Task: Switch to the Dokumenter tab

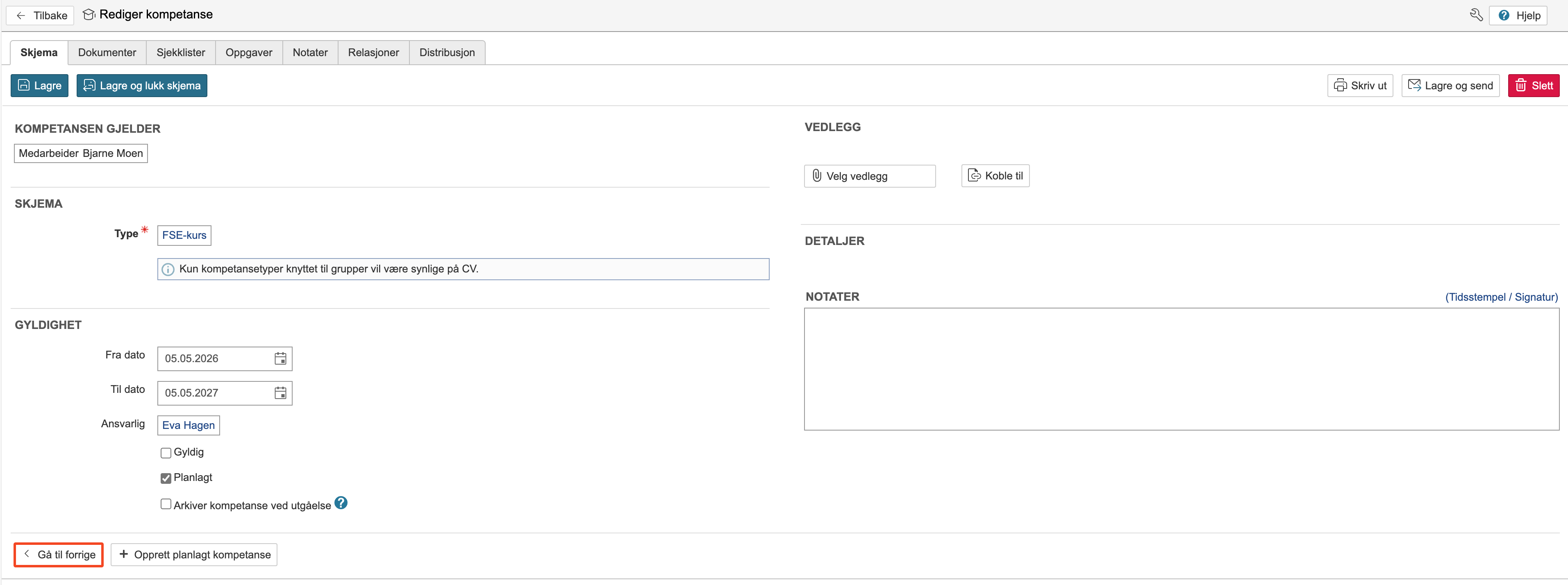Action: [107, 53]
